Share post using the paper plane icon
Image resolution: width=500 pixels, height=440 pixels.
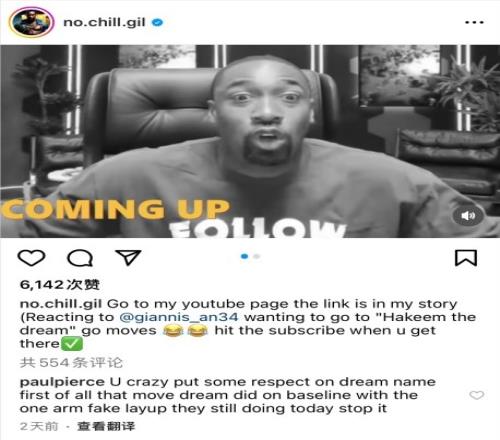tap(128, 257)
